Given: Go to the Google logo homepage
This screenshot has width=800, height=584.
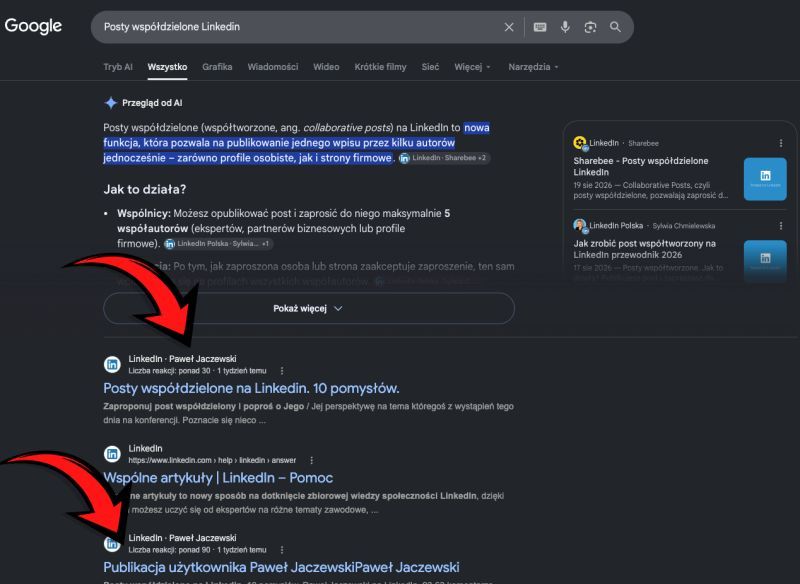Looking at the screenshot, I should (x=33, y=26).
